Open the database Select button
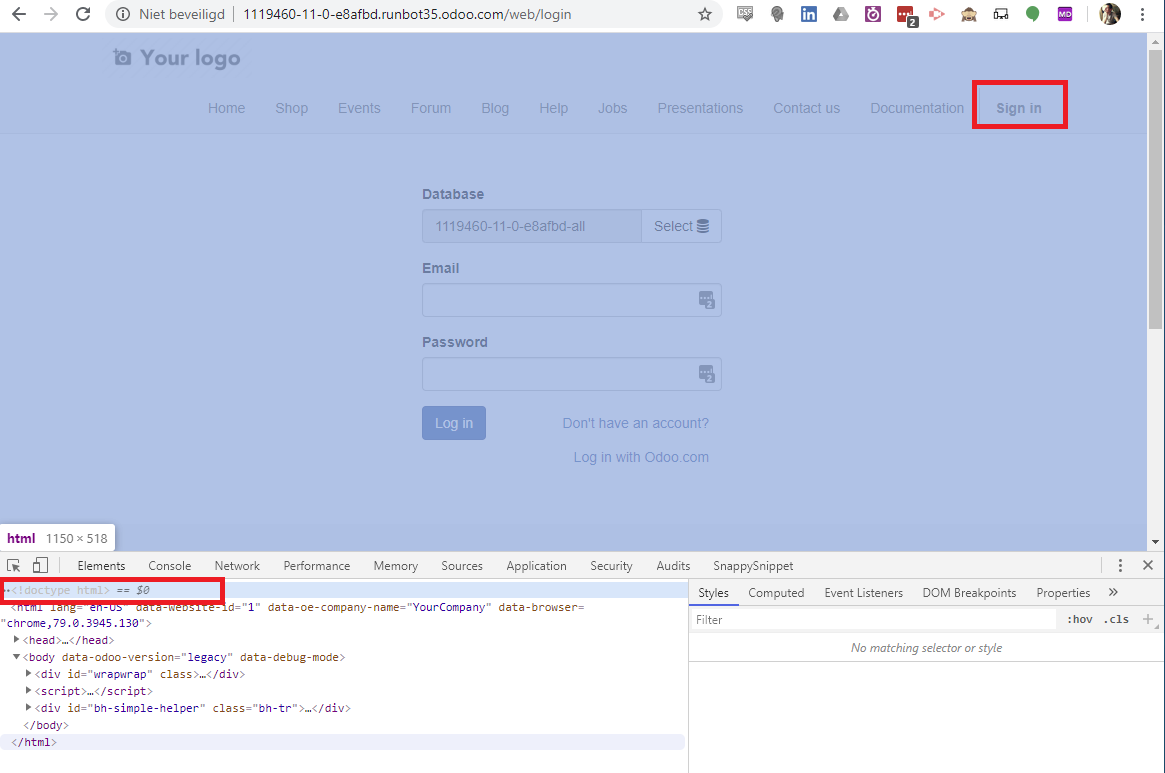Viewport: 1165px width, 773px height. pyautogui.click(x=681, y=226)
